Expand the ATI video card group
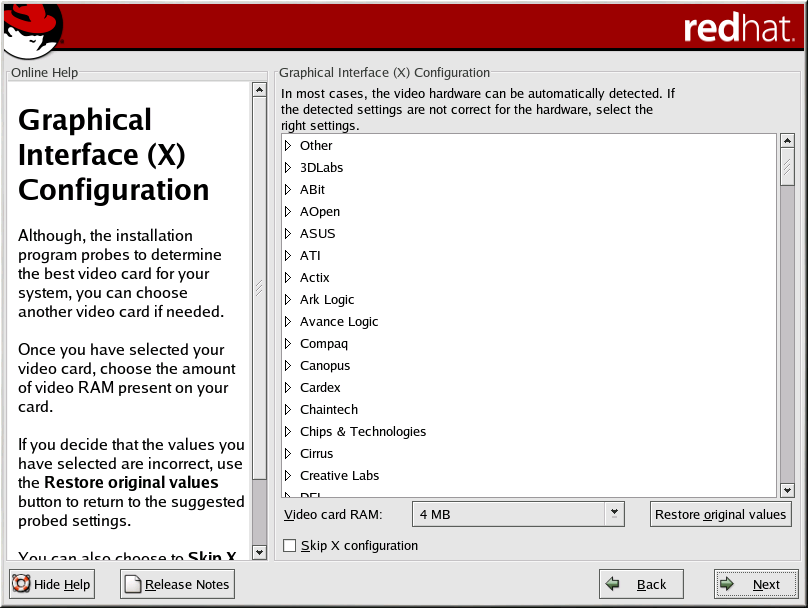This screenshot has width=808, height=608. (288, 256)
